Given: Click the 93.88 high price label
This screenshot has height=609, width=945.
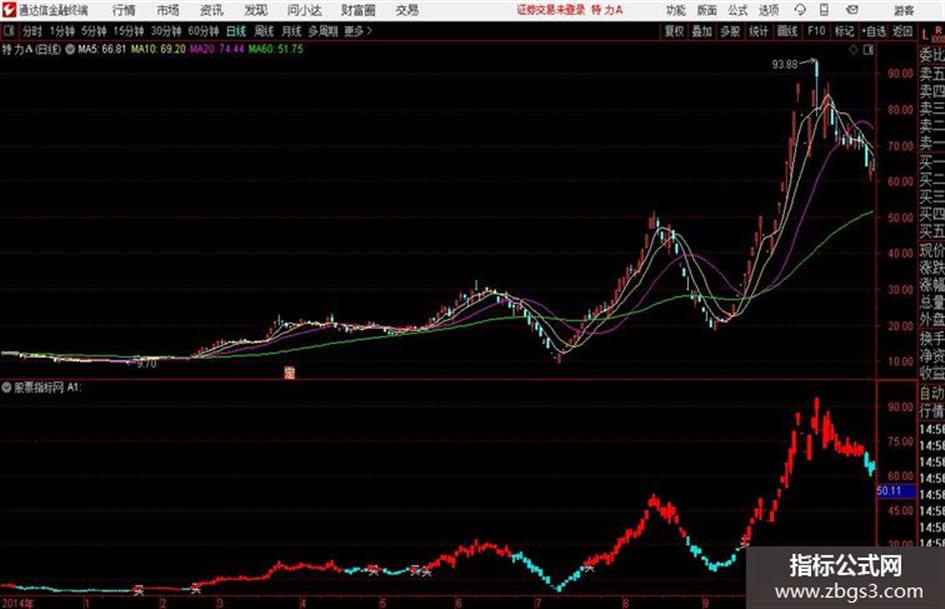Looking at the screenshot, I should pyautogui.click(x=785, y=65).
